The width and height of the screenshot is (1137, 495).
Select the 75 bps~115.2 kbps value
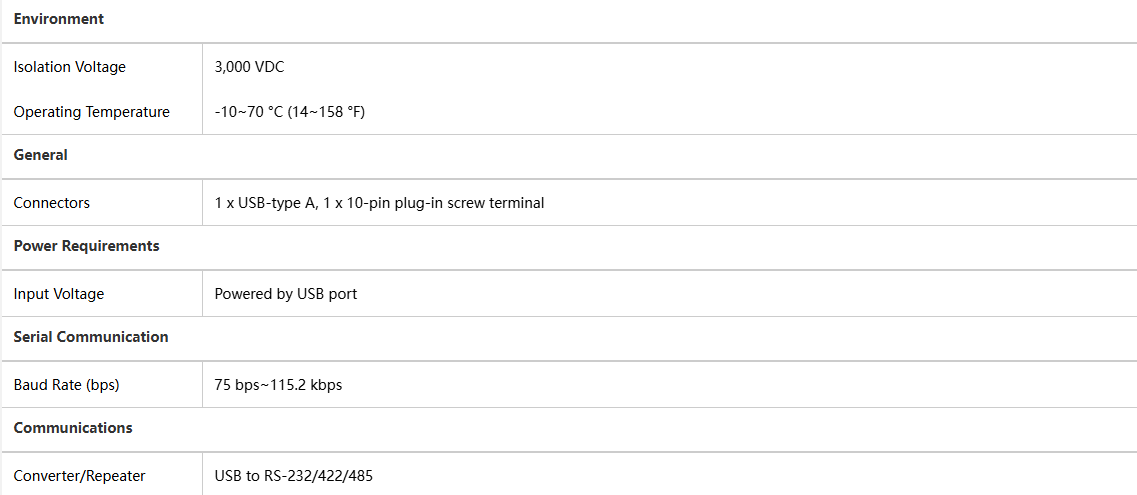[278, 385]
